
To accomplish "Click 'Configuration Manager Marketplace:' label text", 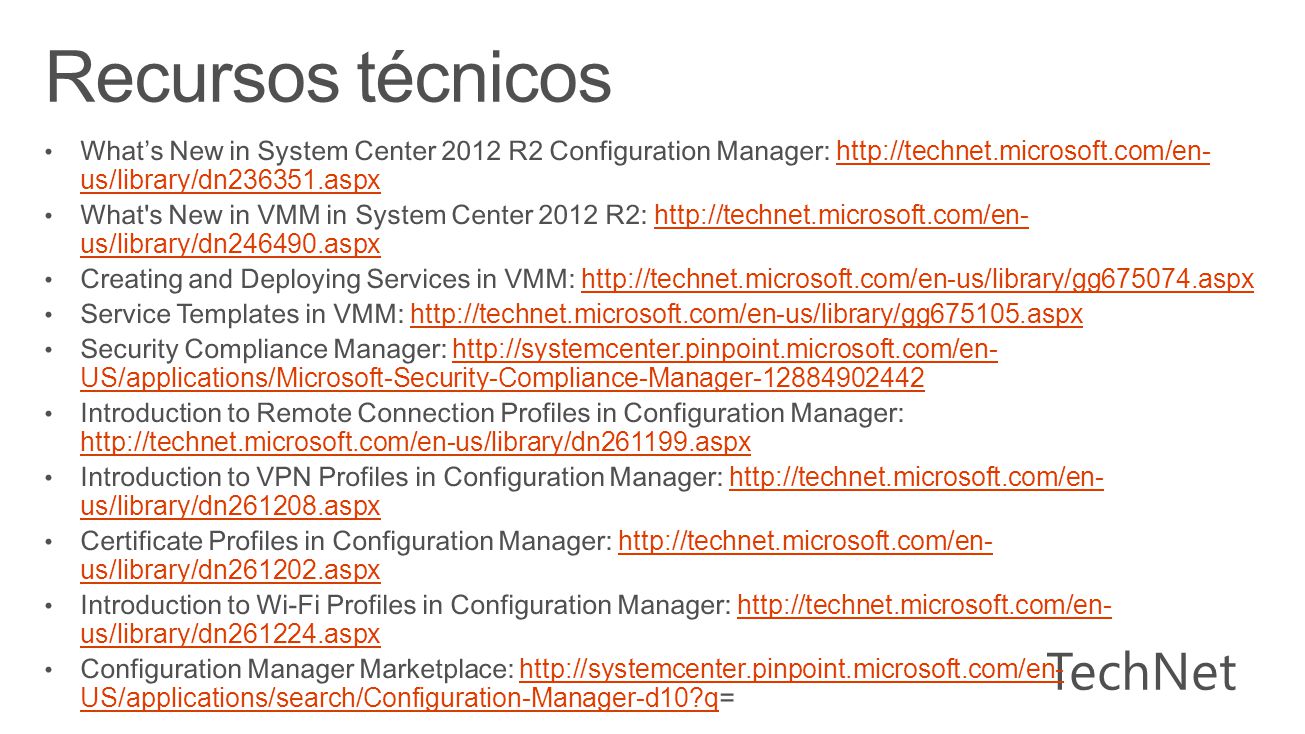I will point(297,669).
